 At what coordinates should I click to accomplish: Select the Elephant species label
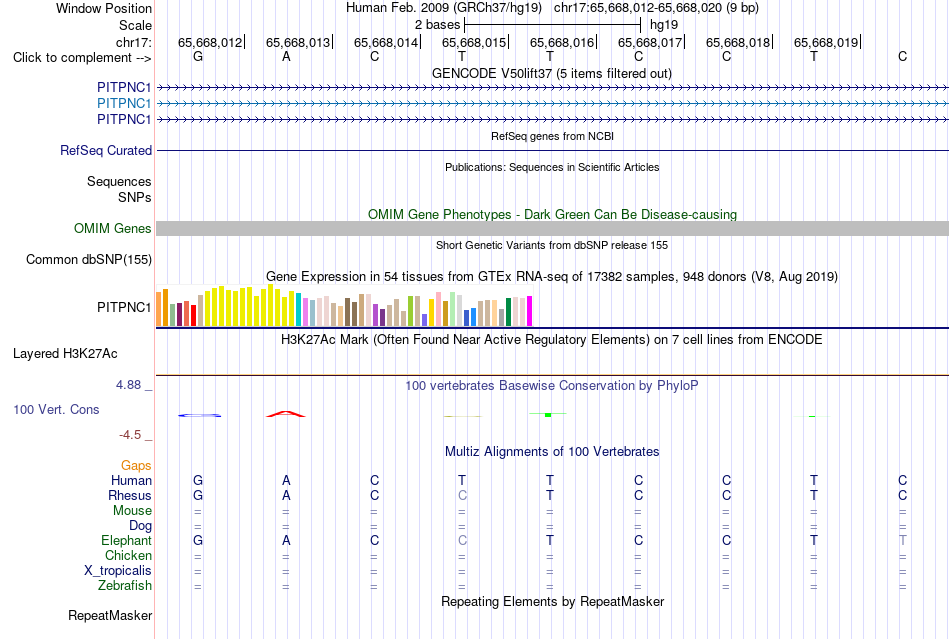[126, 540]
